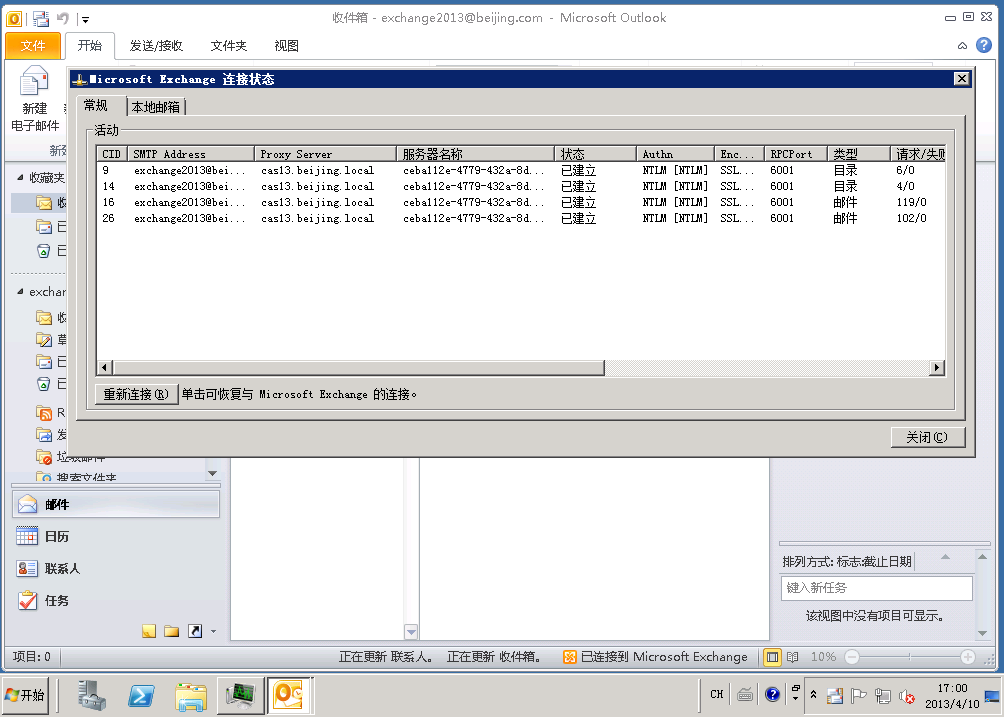Click the 排列方式 sort header in task pane
The image size is (1004, 717).
[x=846, y=561]
